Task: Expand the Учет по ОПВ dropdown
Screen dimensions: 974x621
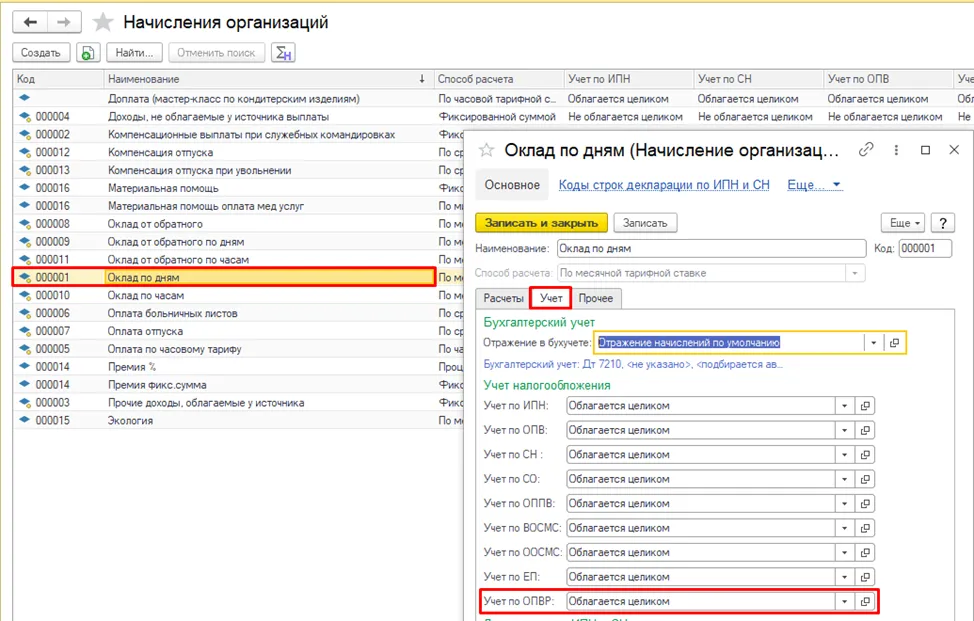Action: point(844,430)
